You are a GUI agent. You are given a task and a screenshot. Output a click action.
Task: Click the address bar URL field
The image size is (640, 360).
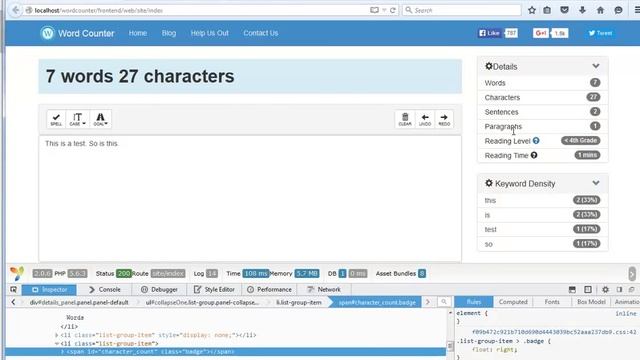coord(196,10)
